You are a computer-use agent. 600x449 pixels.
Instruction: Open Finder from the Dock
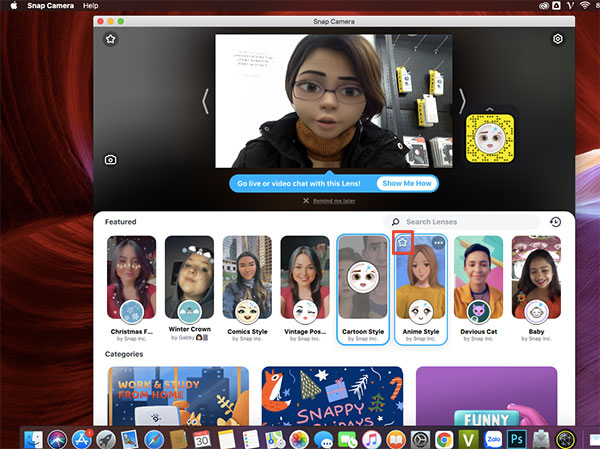pos(33,439)
